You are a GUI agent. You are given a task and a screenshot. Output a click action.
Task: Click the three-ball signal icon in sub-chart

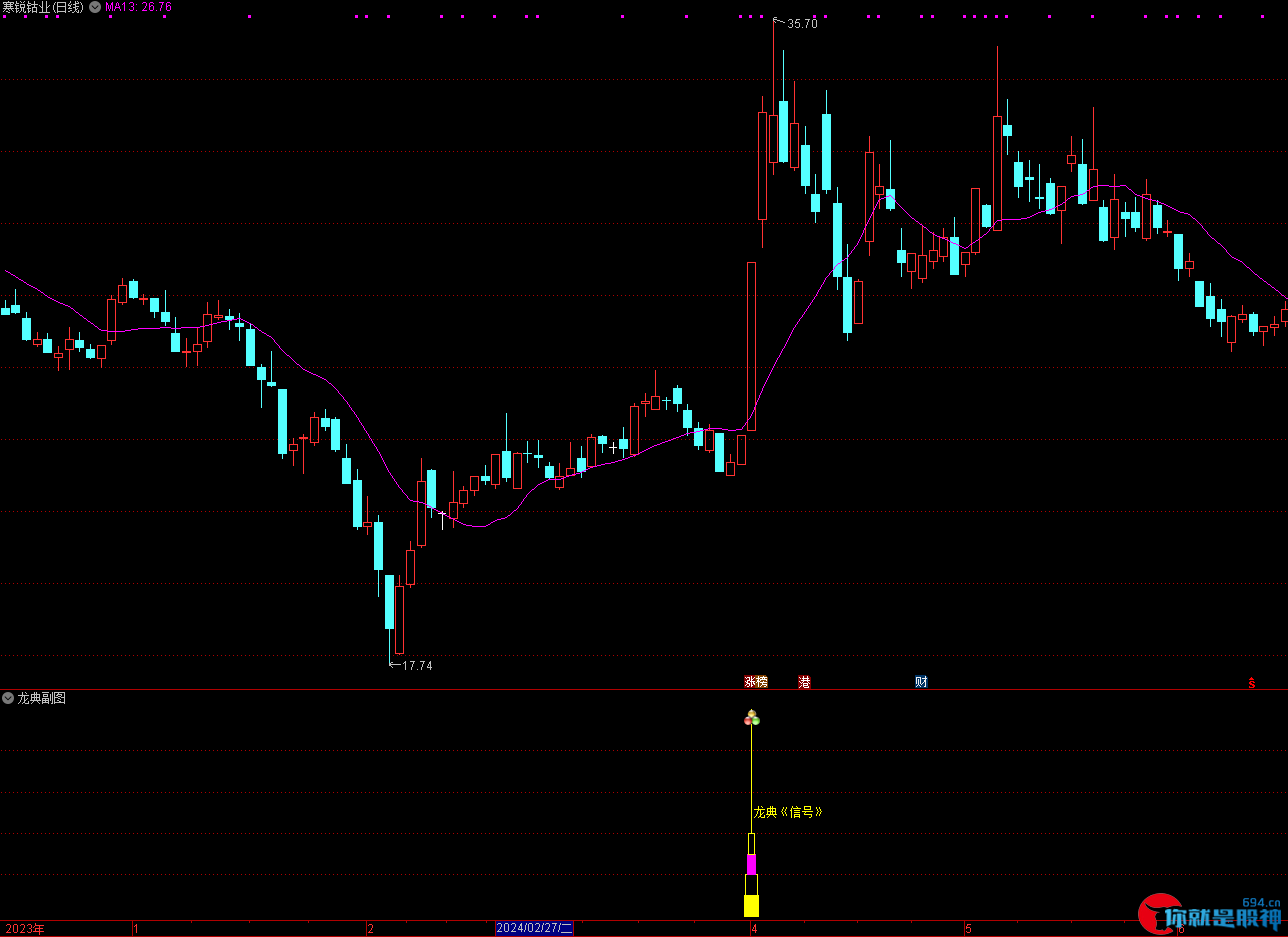tap(752, 717)
